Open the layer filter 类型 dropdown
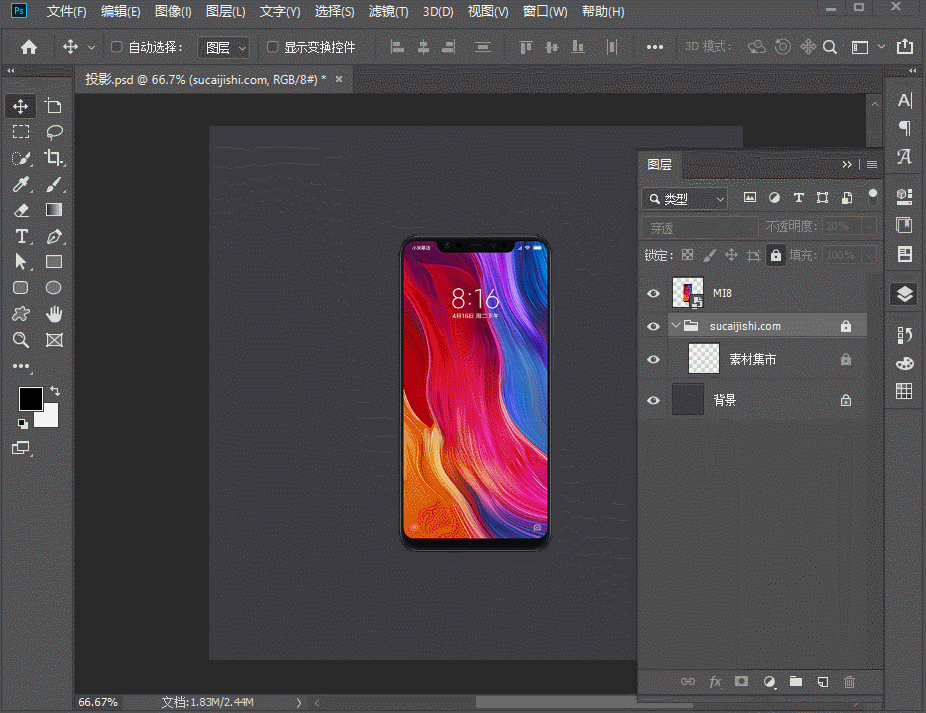 point(684,198)
